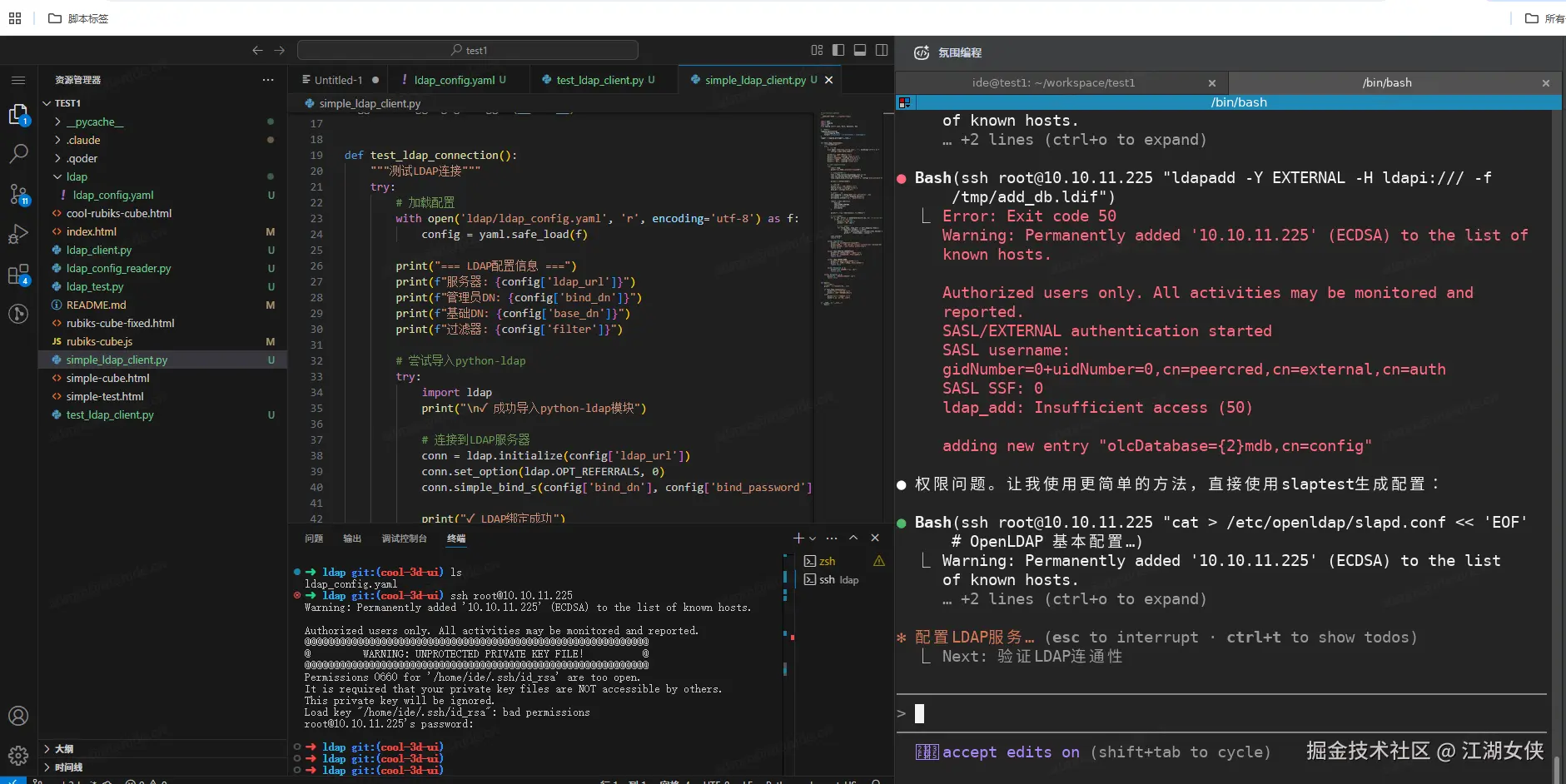The image size is (1566, 784).
Task: Open terminal panel more actions ellipsis
Action: [832, 538]
